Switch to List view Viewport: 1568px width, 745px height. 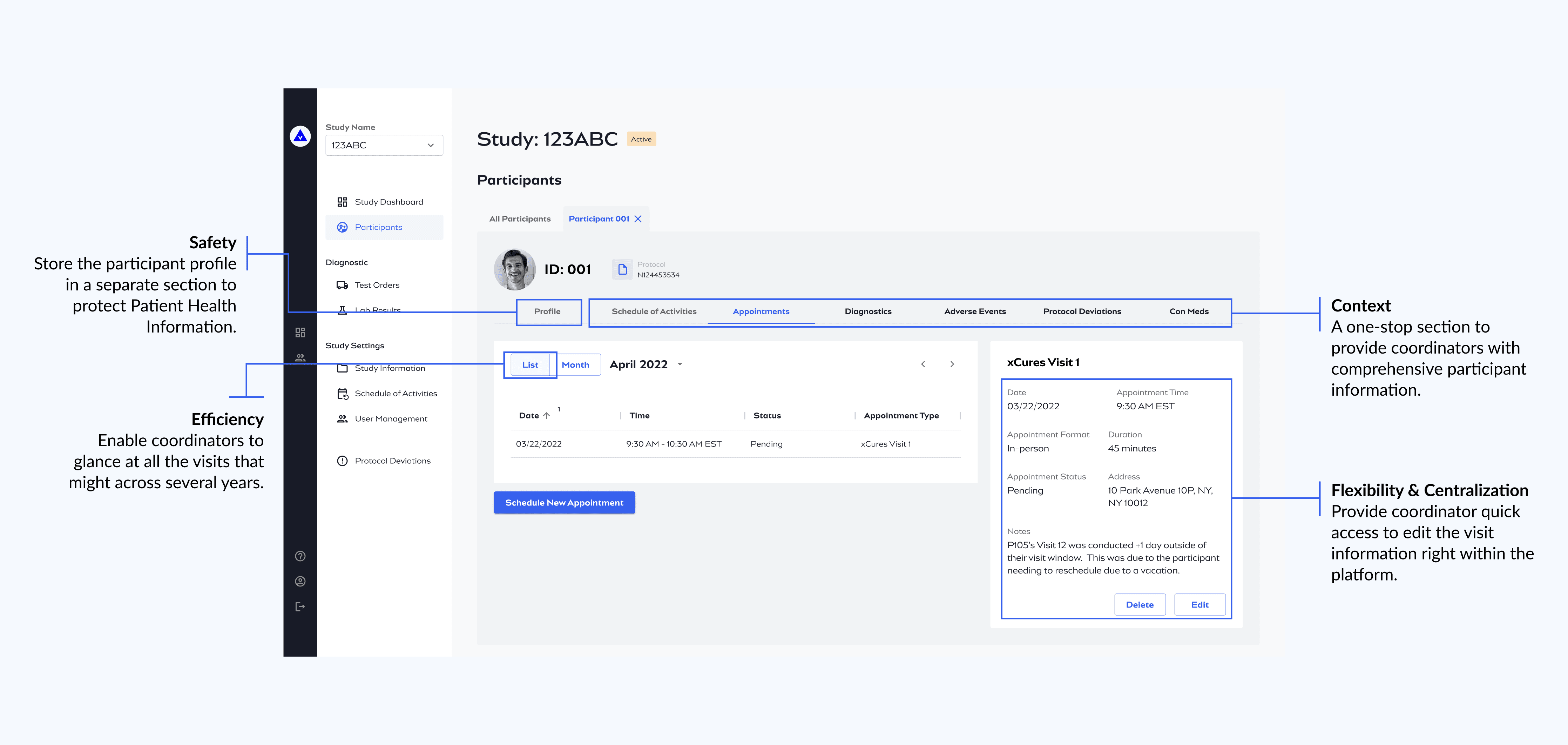tap(529, 365)
